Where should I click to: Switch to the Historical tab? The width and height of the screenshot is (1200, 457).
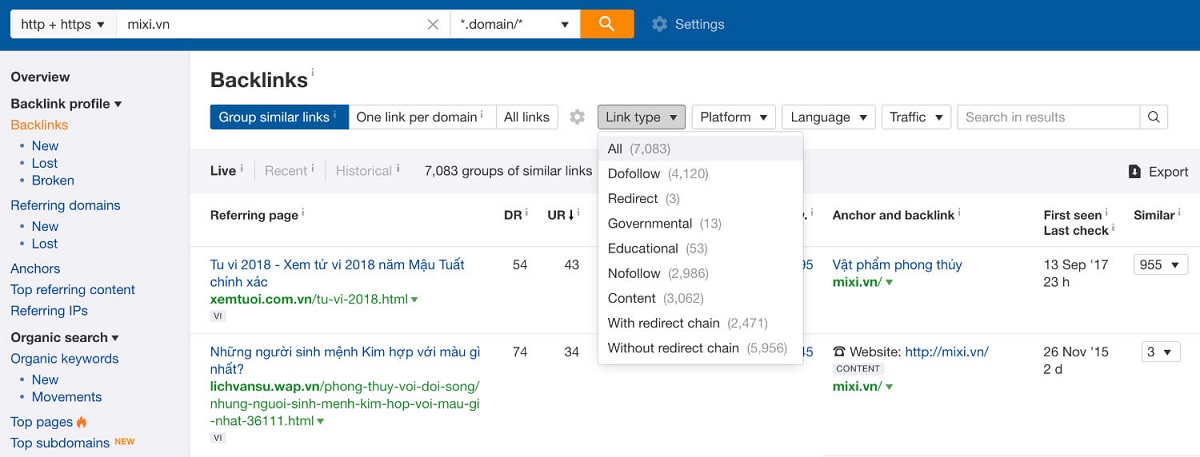(364, 171)
